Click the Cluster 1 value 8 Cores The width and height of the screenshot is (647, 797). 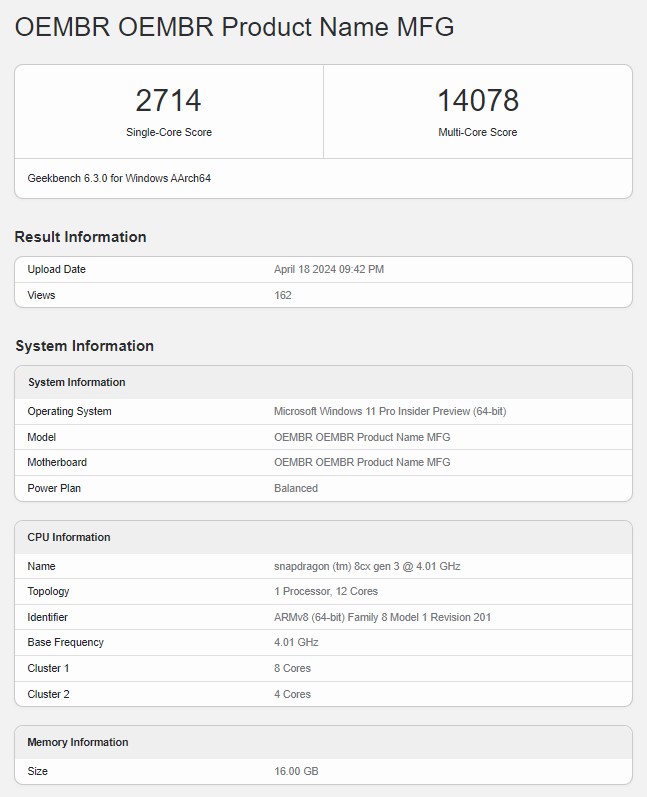click(x=292, y=668)
